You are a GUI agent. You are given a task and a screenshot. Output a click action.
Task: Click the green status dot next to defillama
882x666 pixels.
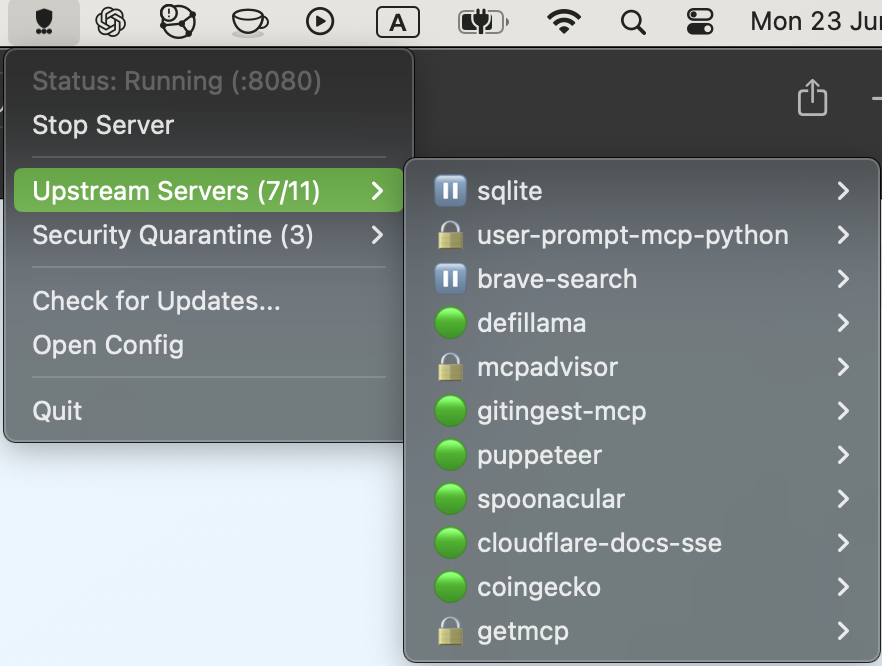[x=450, y=323]
